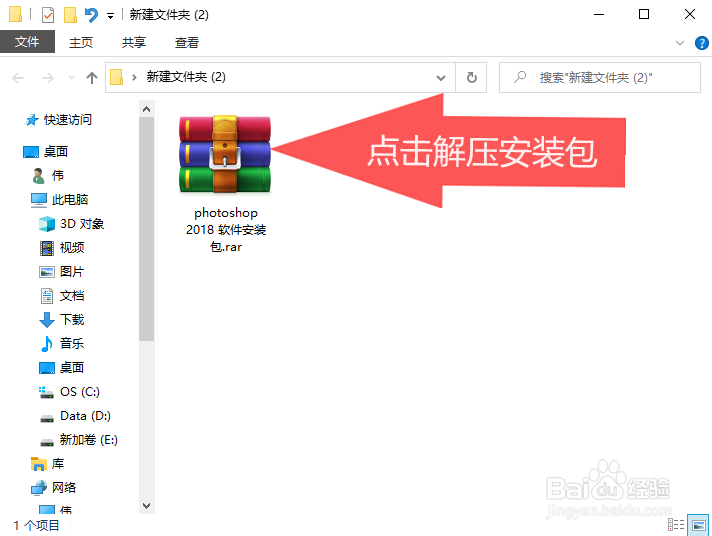This screenshot has height=536, width=712.
Task: Select 库 in the navigation pane
Action: 58,464
